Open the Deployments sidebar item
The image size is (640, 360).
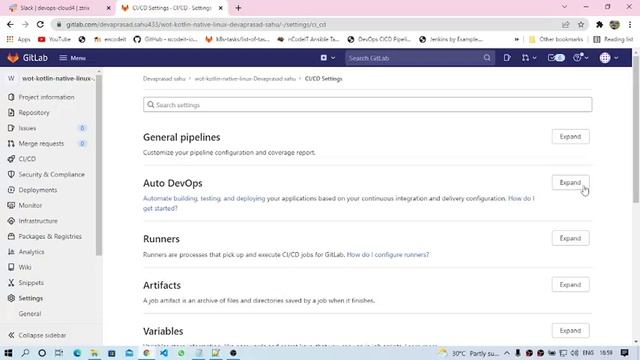coord(38,190)
